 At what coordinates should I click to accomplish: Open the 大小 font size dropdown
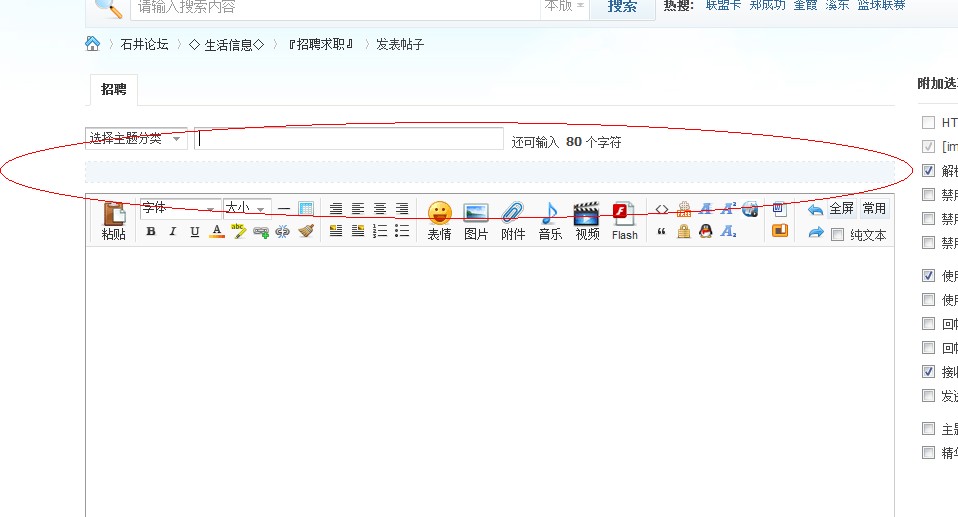pyautogui.click(x=247, y=208)
